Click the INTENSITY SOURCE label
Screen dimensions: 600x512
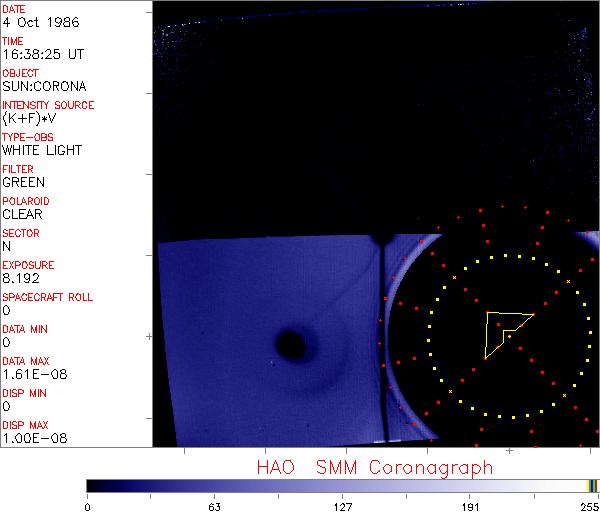click(48, 105)
